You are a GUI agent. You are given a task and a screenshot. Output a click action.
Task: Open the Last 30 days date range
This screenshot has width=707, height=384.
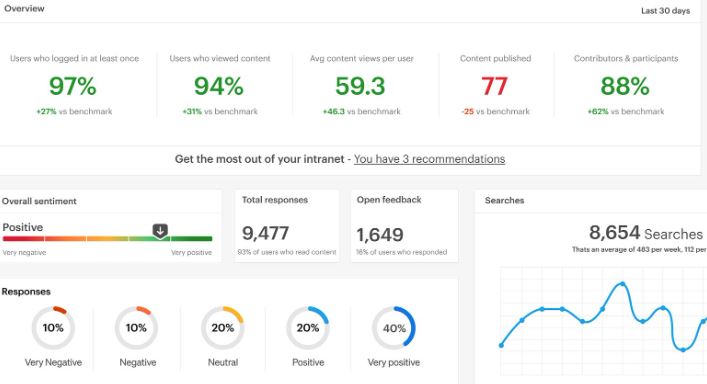pyautogui.click(x=666, y=11)
